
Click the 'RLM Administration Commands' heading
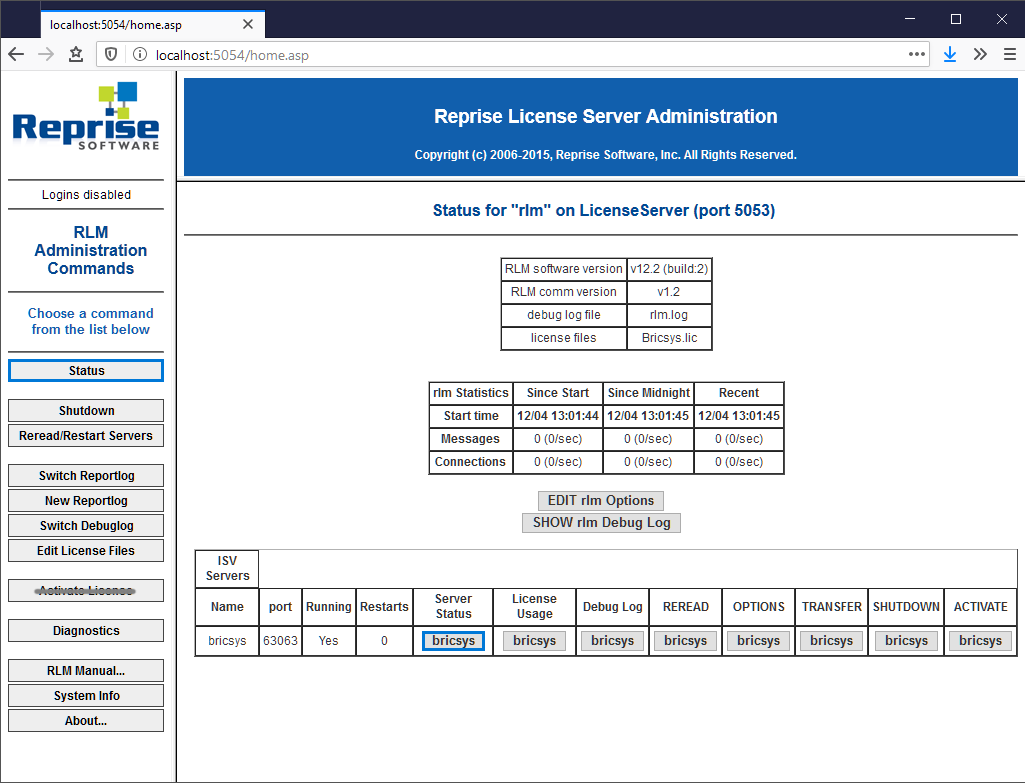point(91,250)
